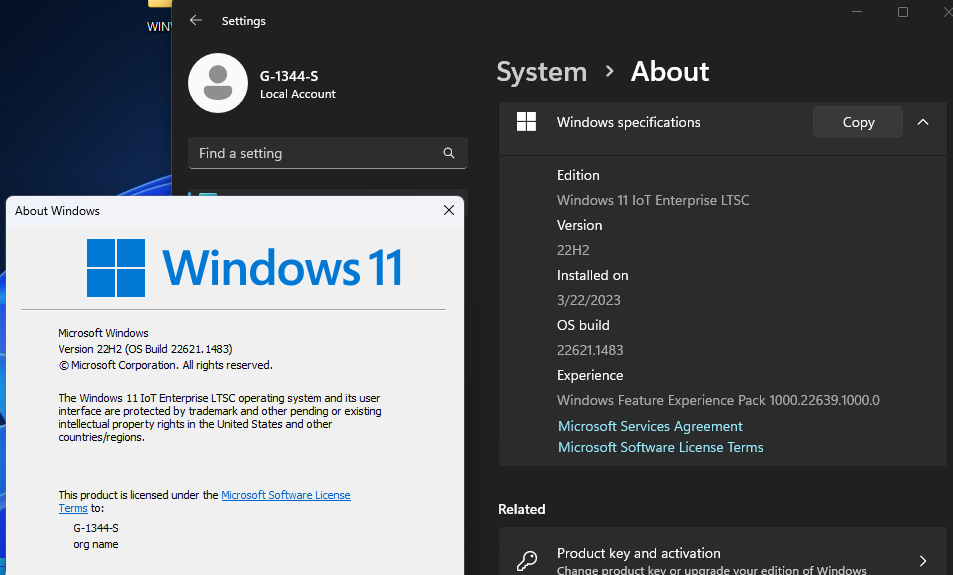Collapse the Windows specifications section
953x575 pixels.
tap(923, 122)
